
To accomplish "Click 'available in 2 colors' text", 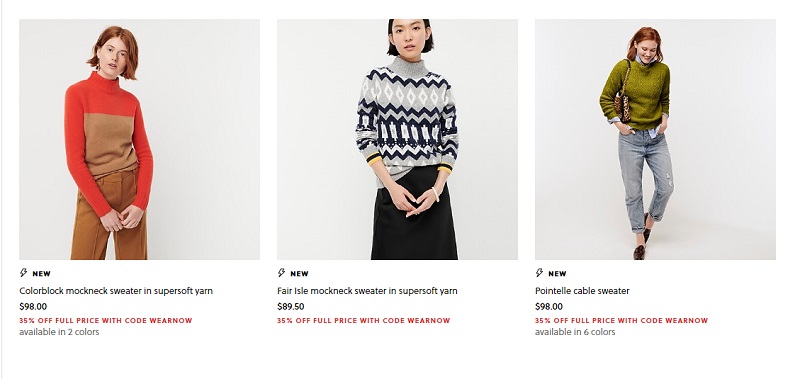I will click(x=59, y=332).
